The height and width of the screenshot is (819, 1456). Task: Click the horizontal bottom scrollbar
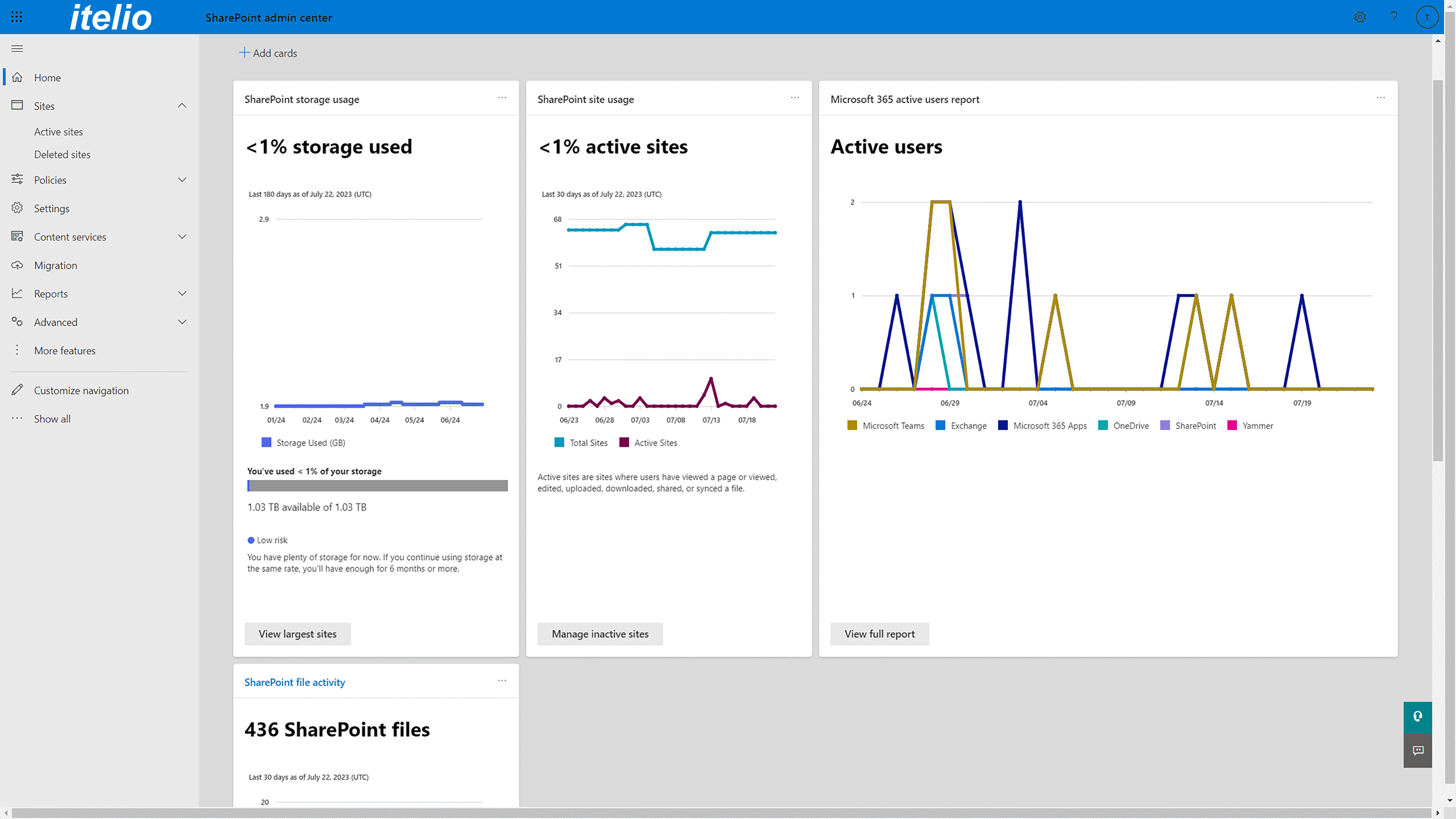click(721, 813)
